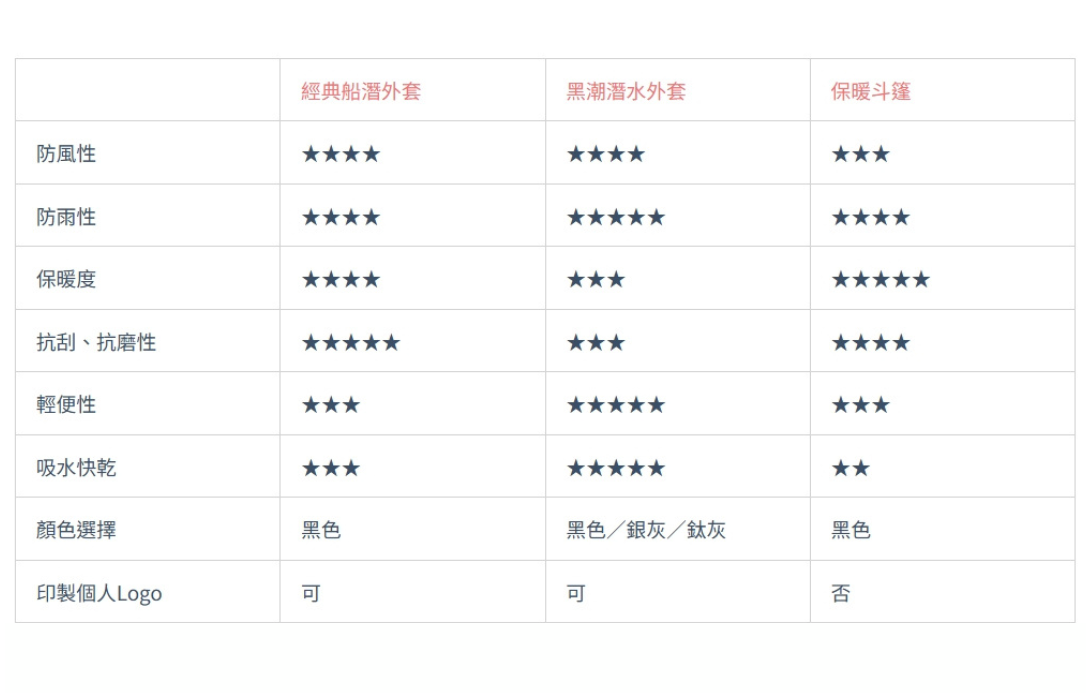Click the 防雨性 row label
This screenshot has height=693, width=1091.
[x=66, y=217]
